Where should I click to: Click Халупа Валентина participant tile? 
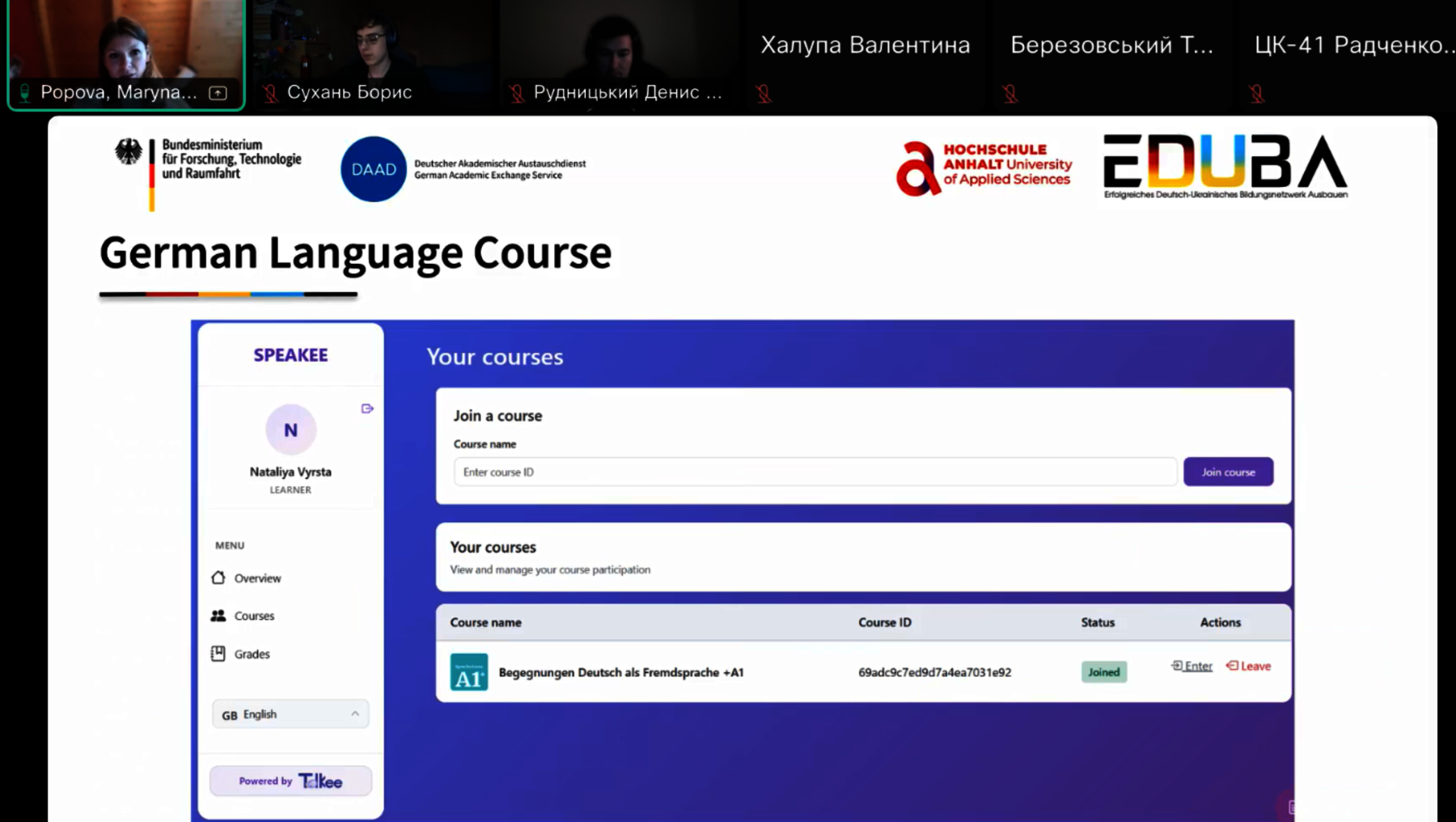click(866, 54)
